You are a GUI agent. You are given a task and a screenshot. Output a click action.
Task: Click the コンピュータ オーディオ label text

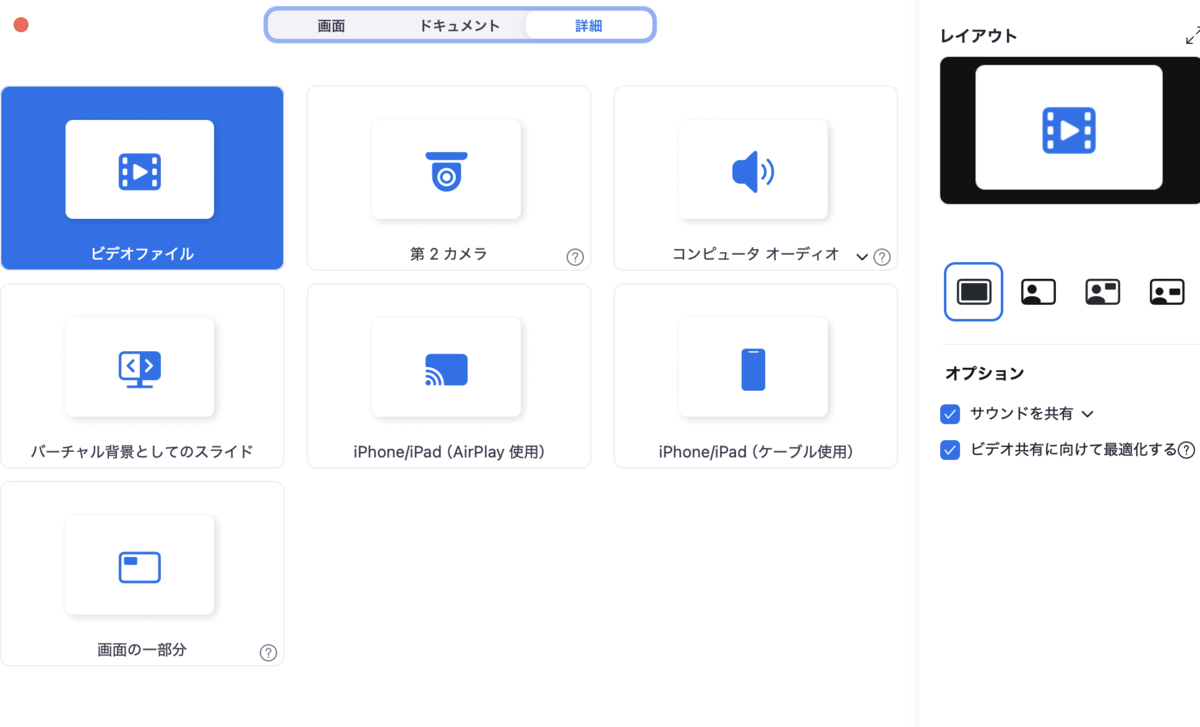pos(756,254)
